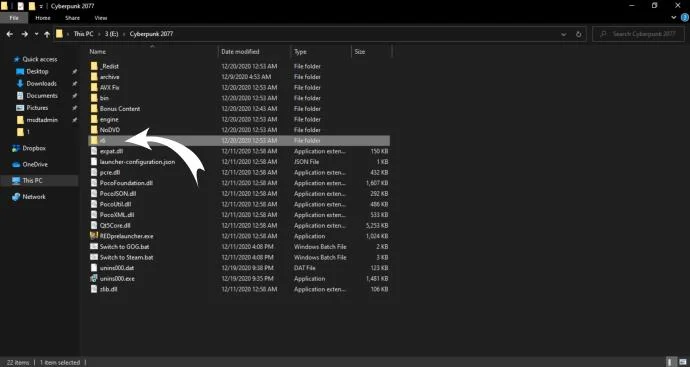The image size is (690, 367).
Task: Select the engine folder icon
Action: click(x=94, y=119)
